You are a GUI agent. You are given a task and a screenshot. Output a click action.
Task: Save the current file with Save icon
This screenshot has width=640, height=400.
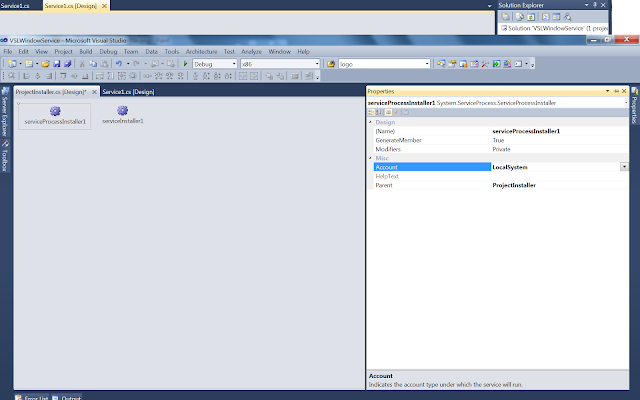(57, 64)
